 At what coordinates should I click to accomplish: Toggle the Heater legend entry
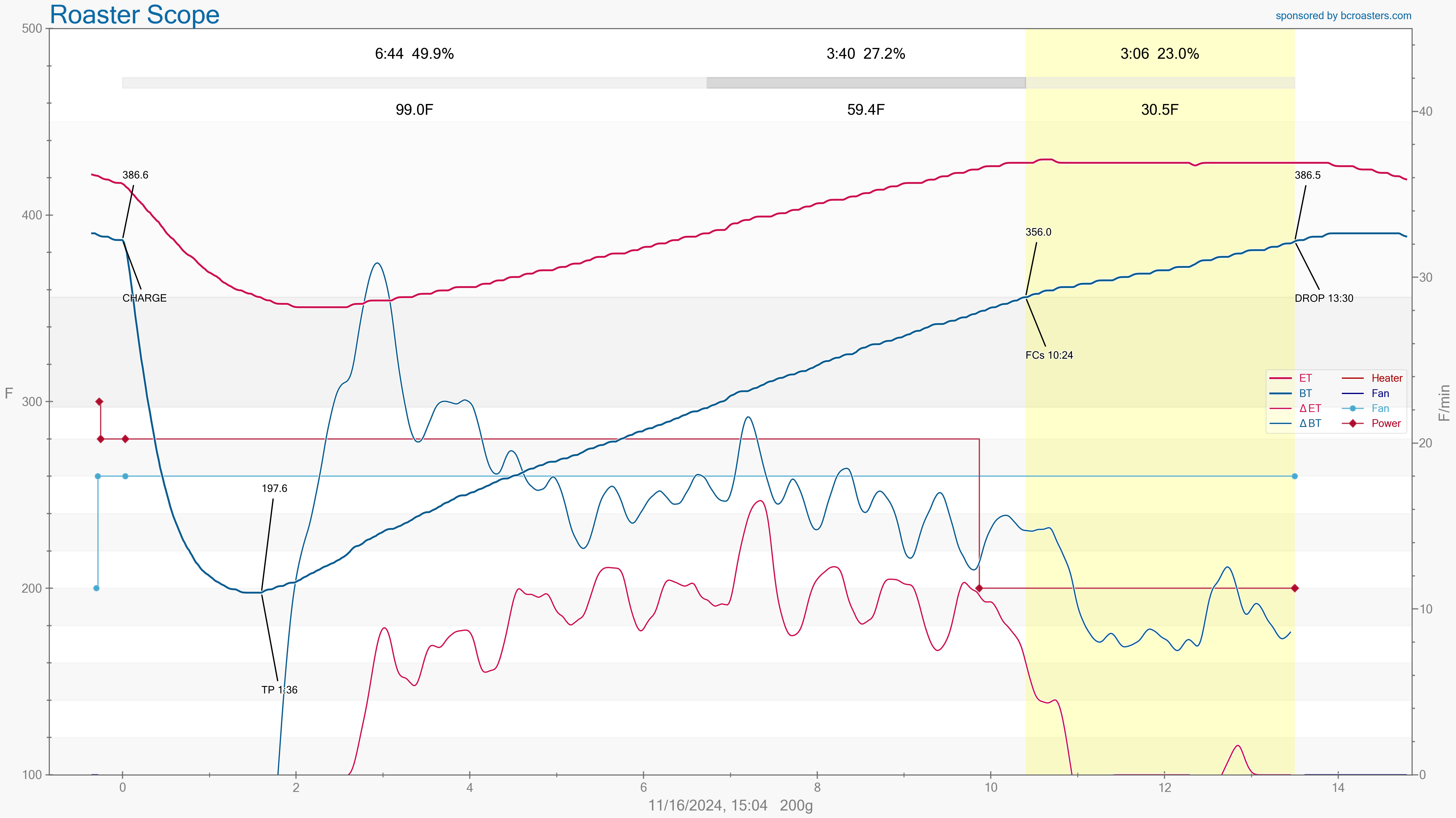1386,378
